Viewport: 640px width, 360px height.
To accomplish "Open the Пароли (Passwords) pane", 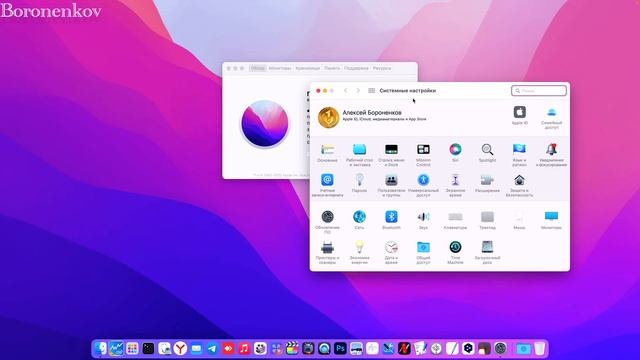I will [359, 180].
